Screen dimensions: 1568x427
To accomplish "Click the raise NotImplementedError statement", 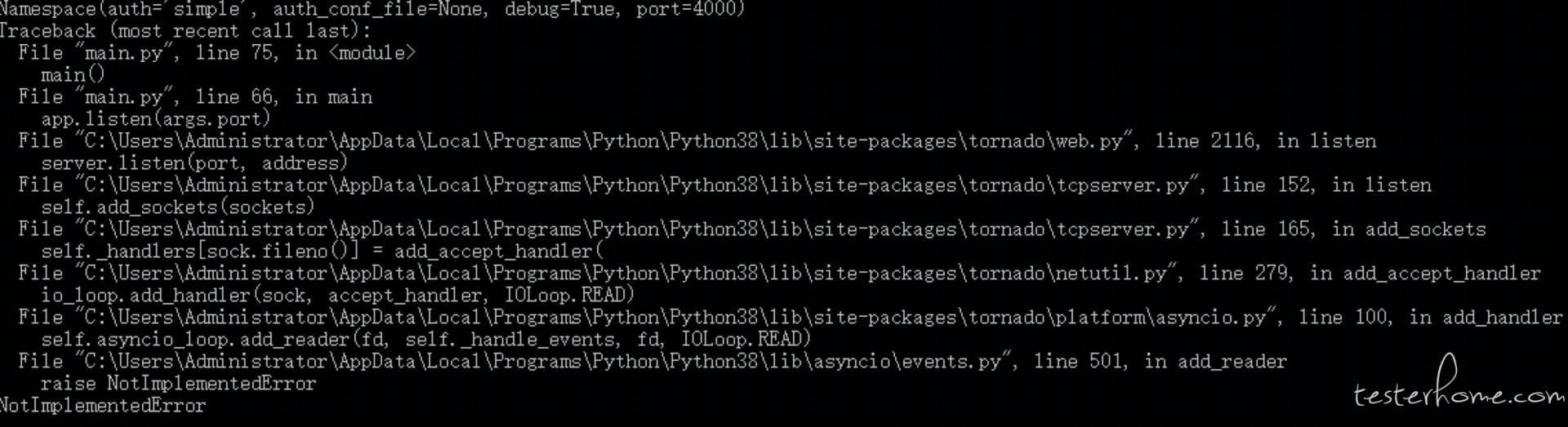I will (x=178, y=384).
